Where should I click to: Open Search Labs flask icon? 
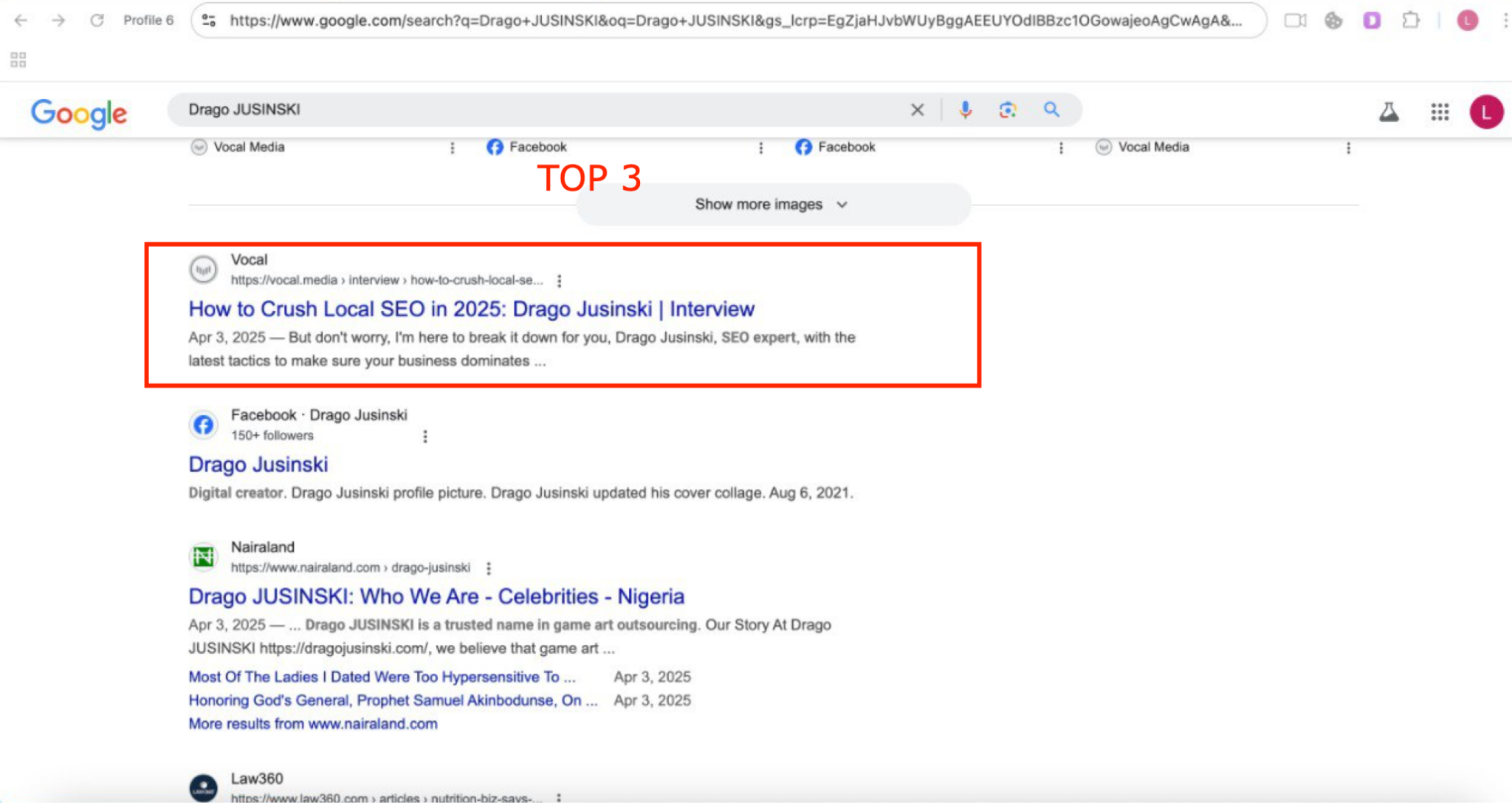click(x=1389, y=112)
